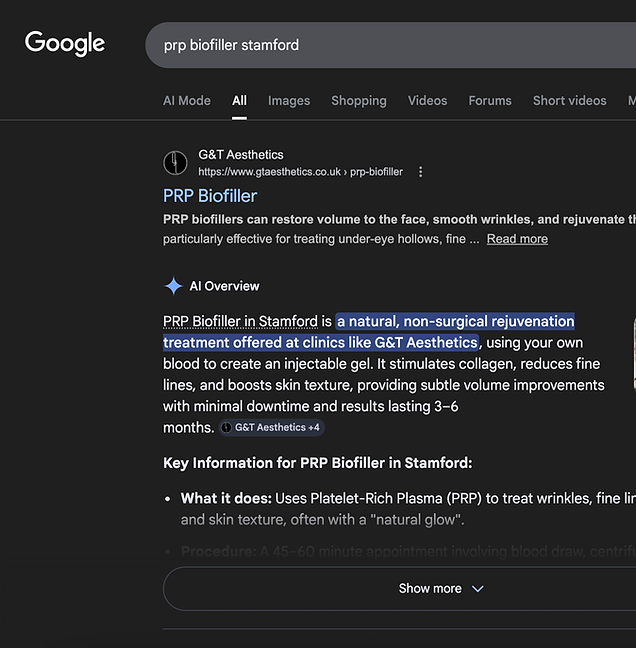Click the Google logo
Image resolution: width=636 pixels, height=648 pixels.
coord(65,43)
